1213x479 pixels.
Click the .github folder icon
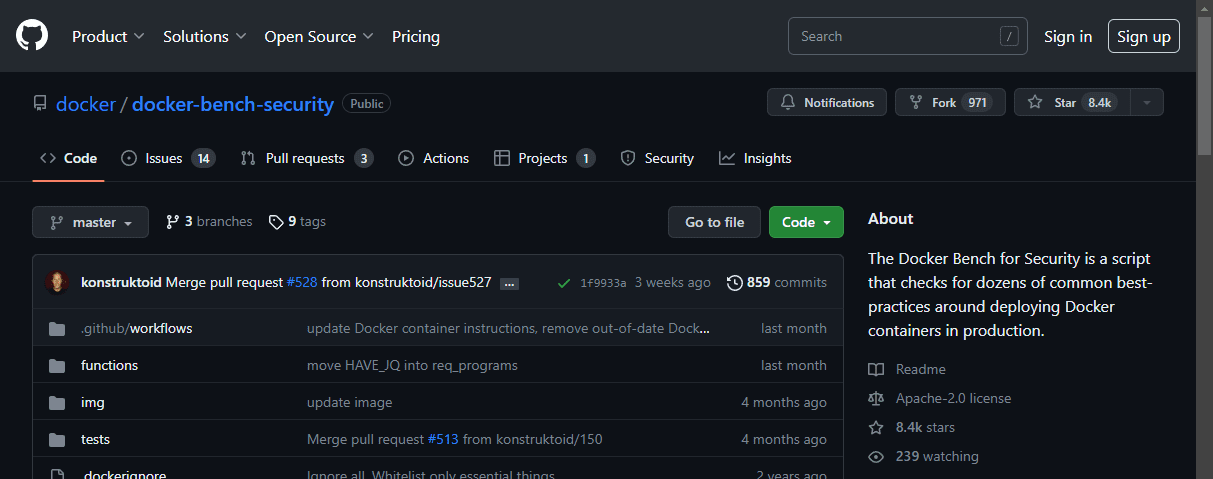[x=57, y=328]
